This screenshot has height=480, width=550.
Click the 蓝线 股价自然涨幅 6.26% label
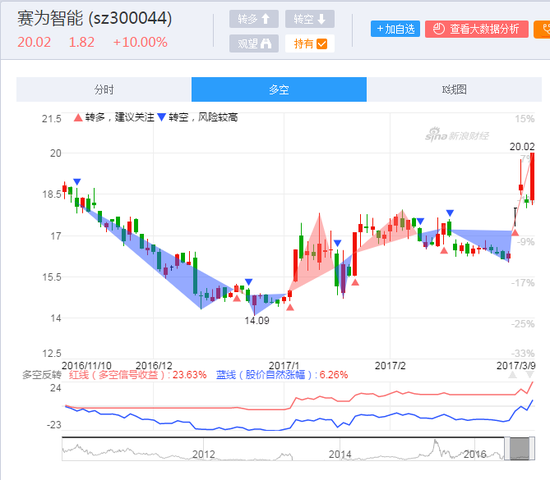pos(282,375)
